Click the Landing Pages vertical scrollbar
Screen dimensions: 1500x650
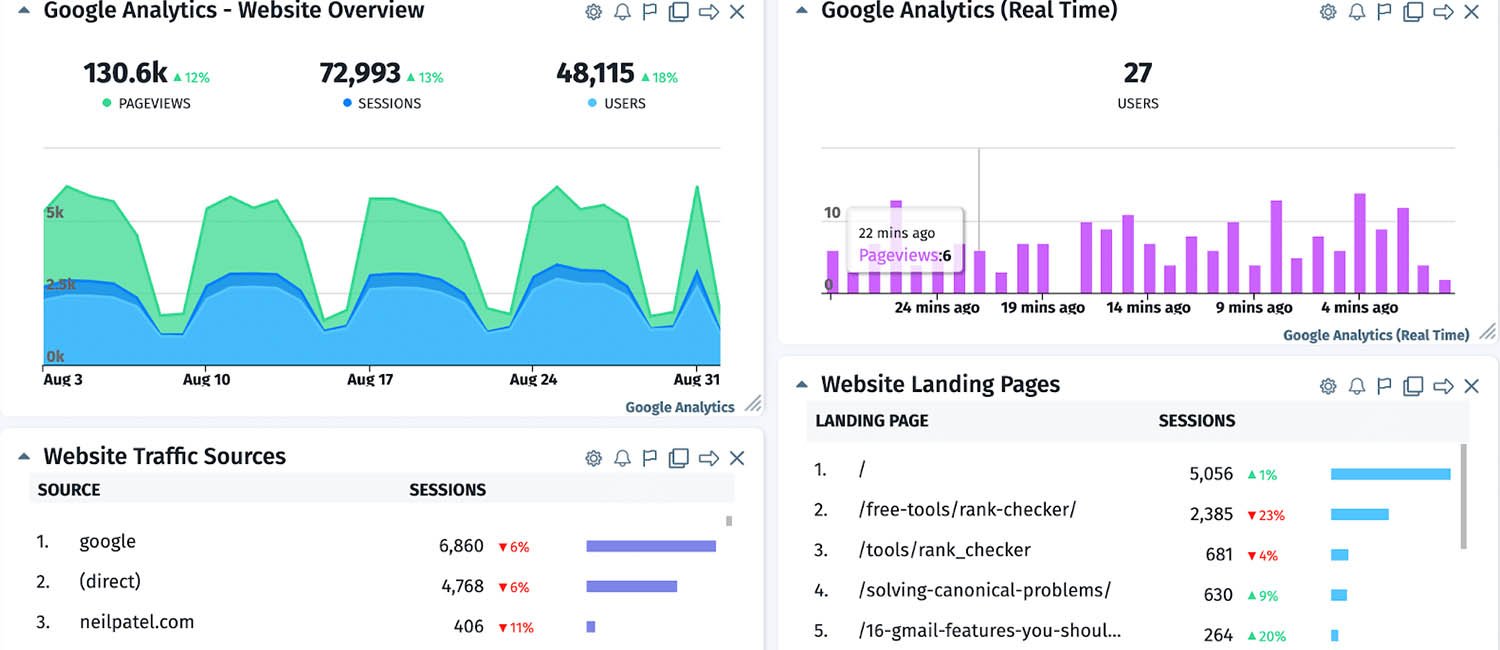tap(1464, 495)
